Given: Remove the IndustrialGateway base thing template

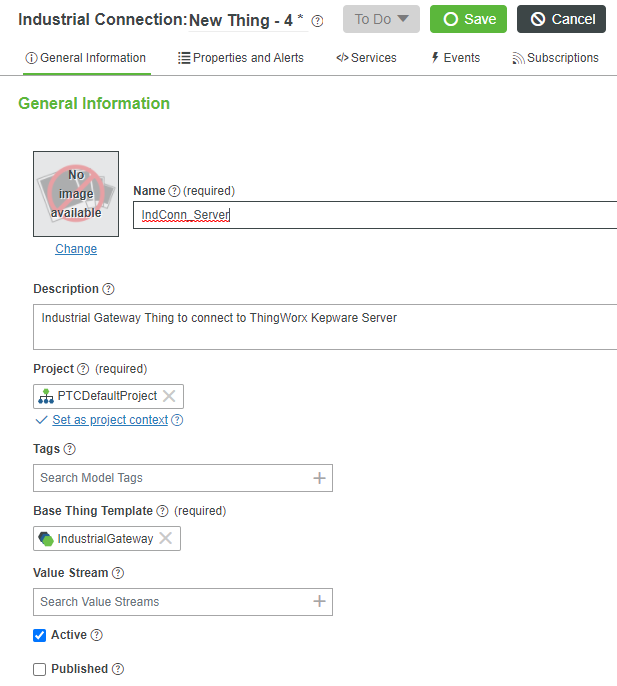Looking at the screenshot, I should click(166, 539).
